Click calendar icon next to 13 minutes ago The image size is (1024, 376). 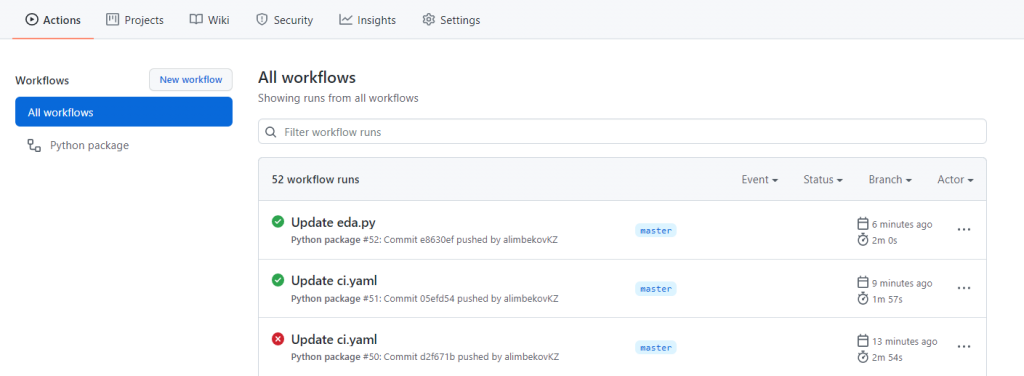point(863,341)
